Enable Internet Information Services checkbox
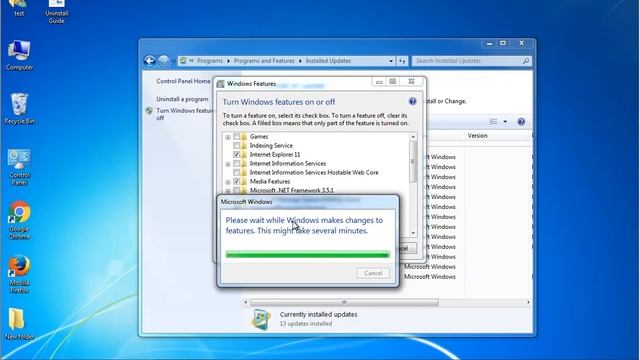640x360 pixels. (236, 163)
